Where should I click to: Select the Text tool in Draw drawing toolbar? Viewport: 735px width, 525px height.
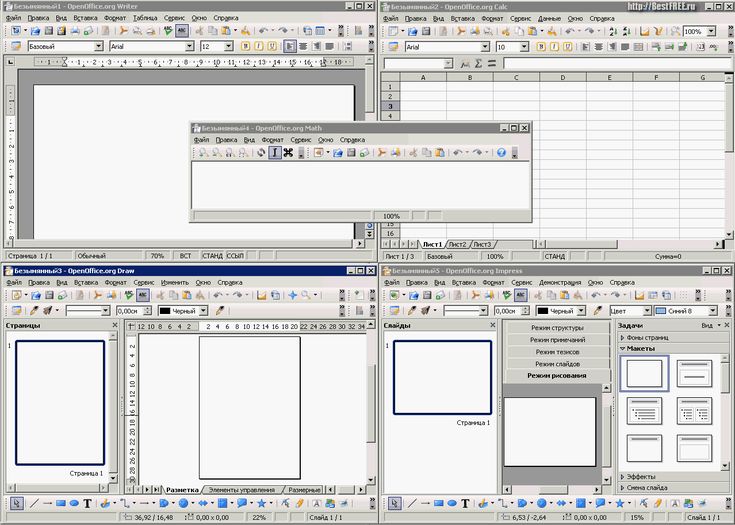87,503
